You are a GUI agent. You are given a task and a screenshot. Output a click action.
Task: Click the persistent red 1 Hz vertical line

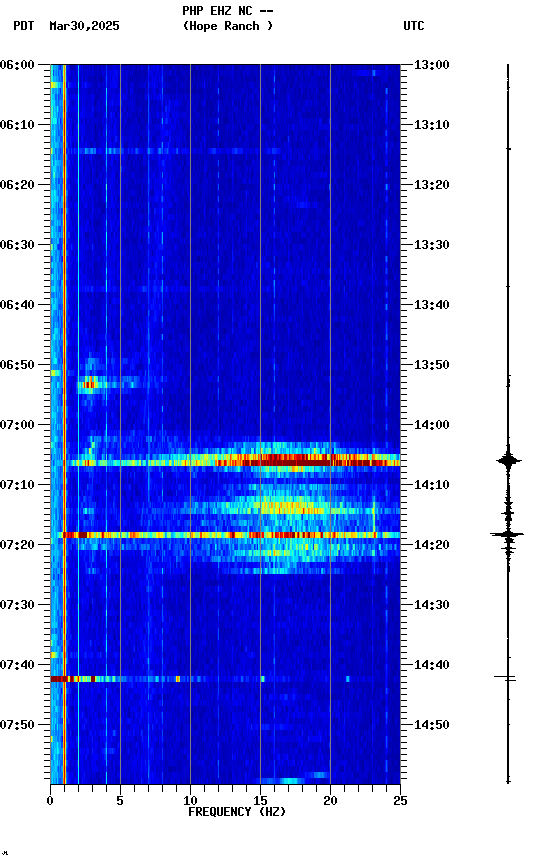pos(64,424)
